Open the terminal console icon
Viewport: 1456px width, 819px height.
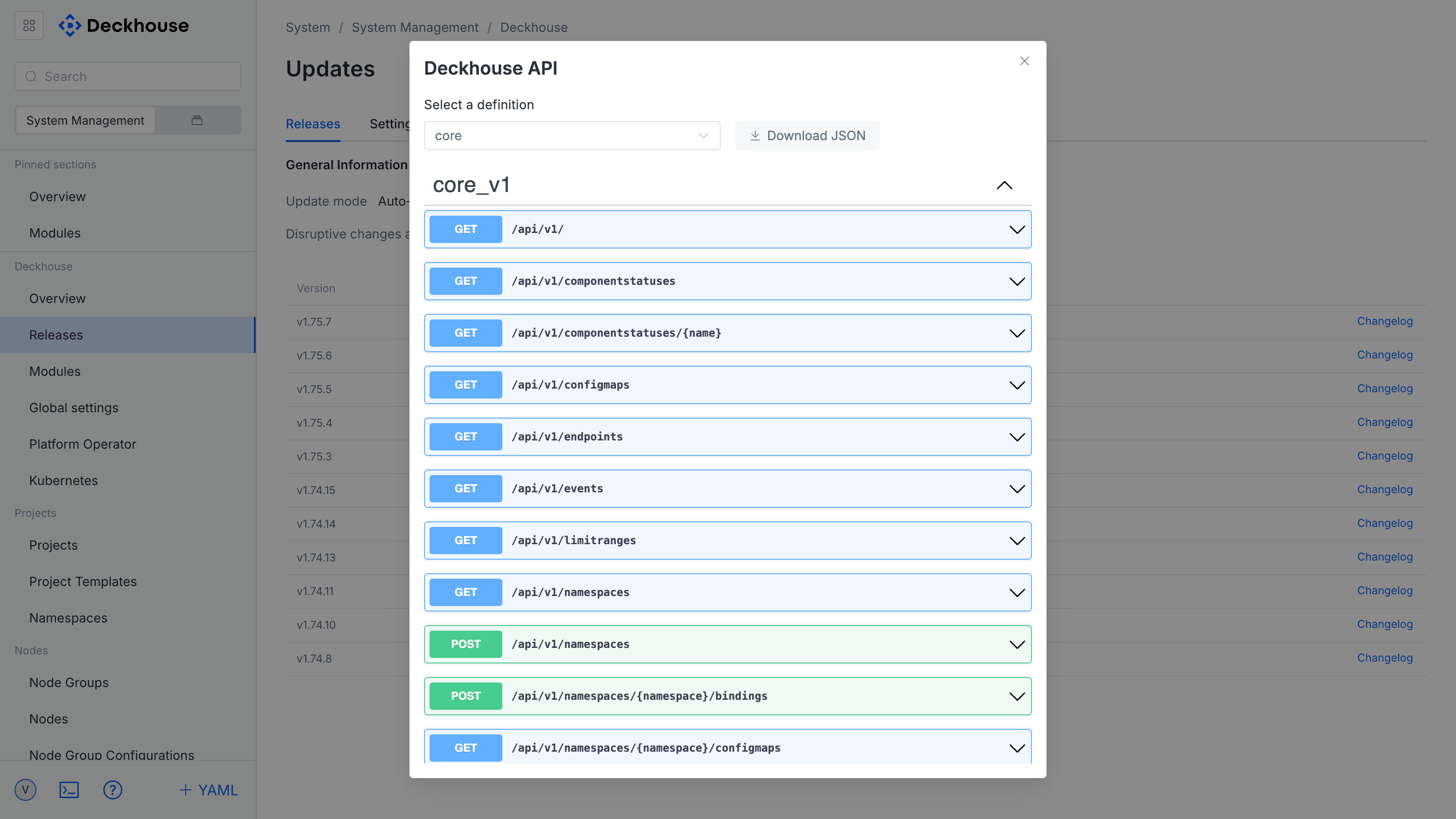69,789
